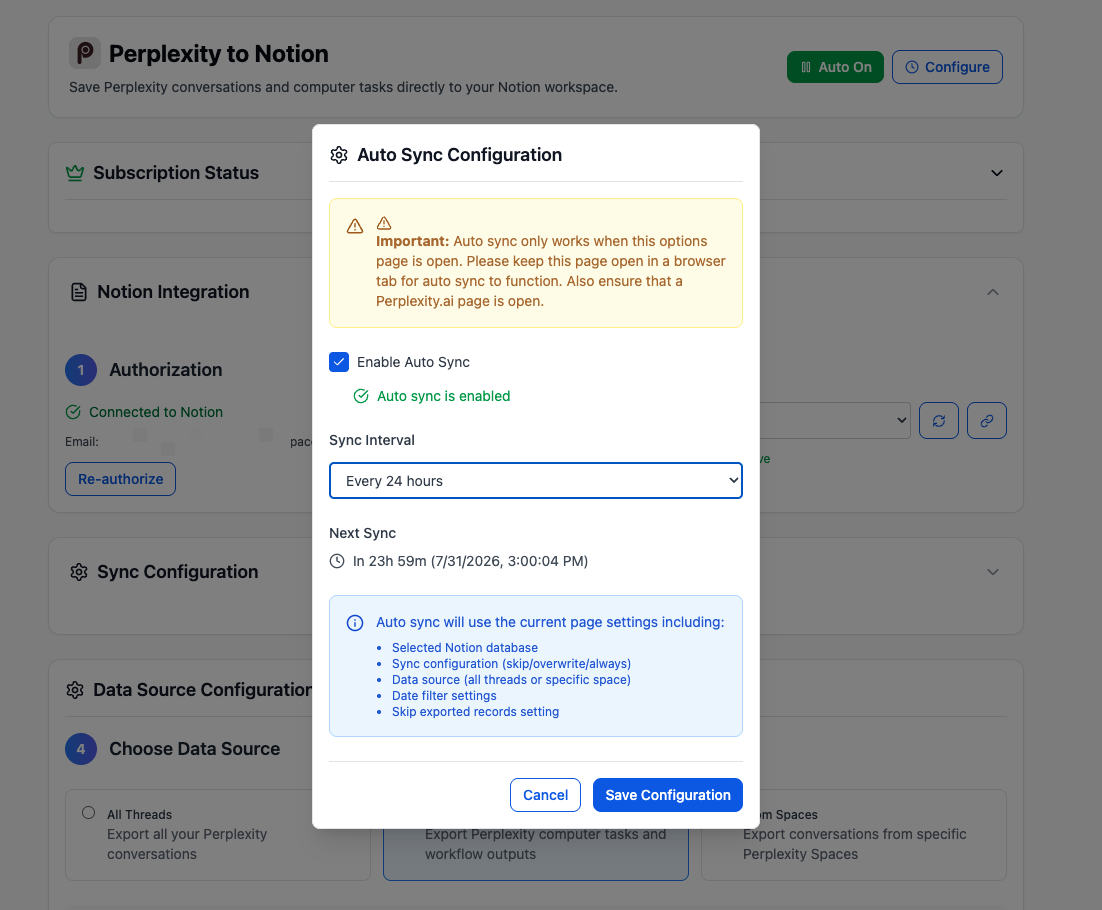
Task: Click the Enable Auto Sync label
Action: (413, 362)
